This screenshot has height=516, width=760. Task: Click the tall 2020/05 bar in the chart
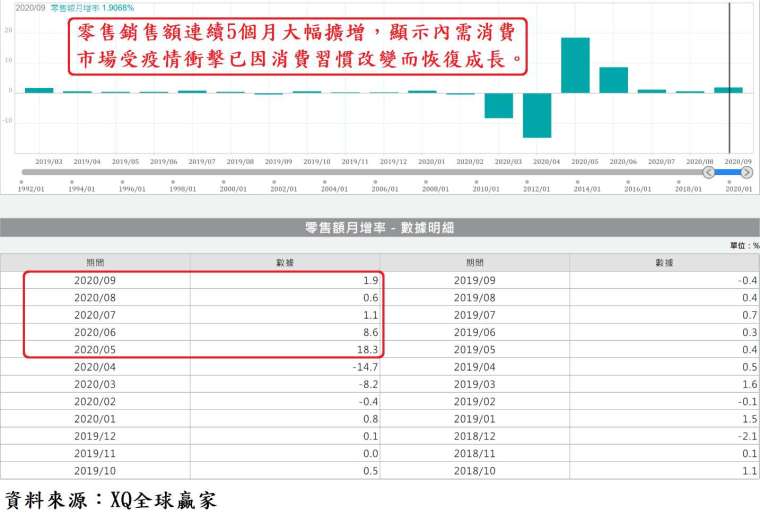pyautogui.click(x=575, y=65)
